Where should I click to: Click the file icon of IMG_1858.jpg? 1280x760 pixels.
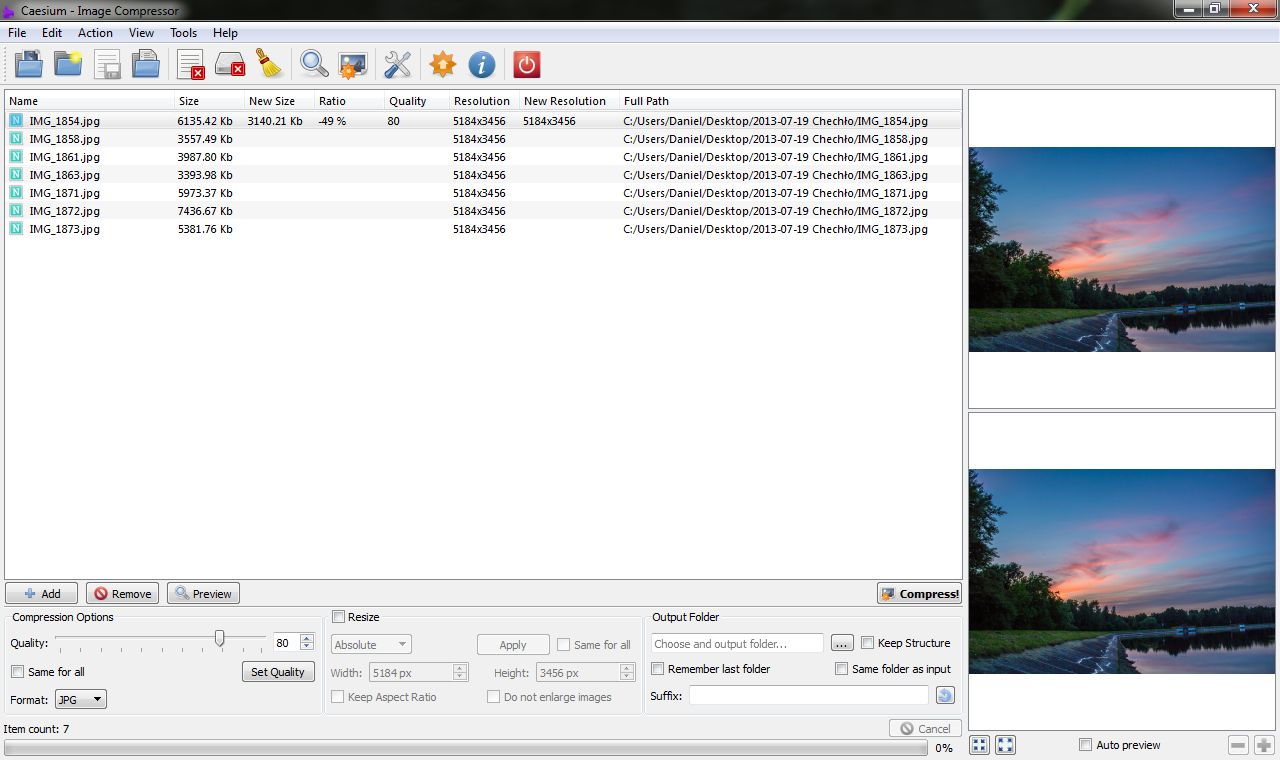(16, 139)
